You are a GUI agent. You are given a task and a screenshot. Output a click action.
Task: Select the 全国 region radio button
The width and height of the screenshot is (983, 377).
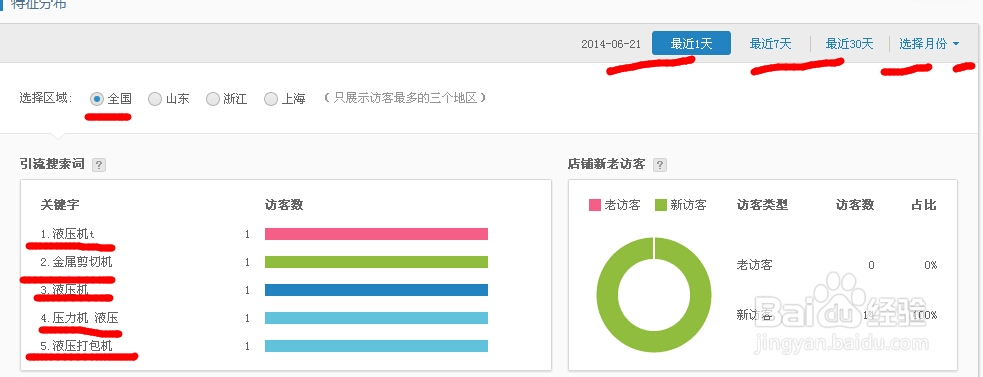click(x=97, y=99)
